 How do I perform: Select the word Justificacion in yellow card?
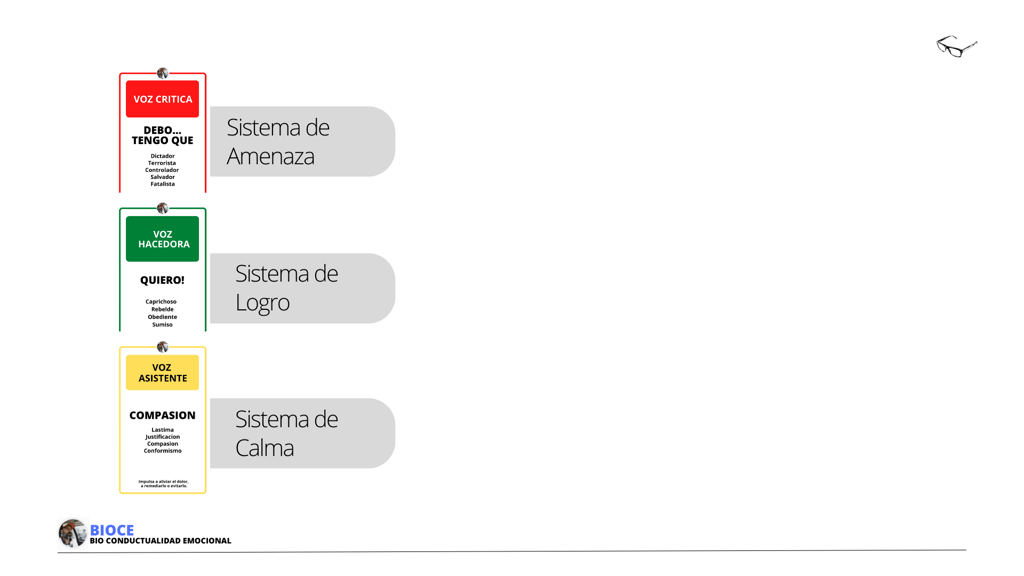[162, 437]
